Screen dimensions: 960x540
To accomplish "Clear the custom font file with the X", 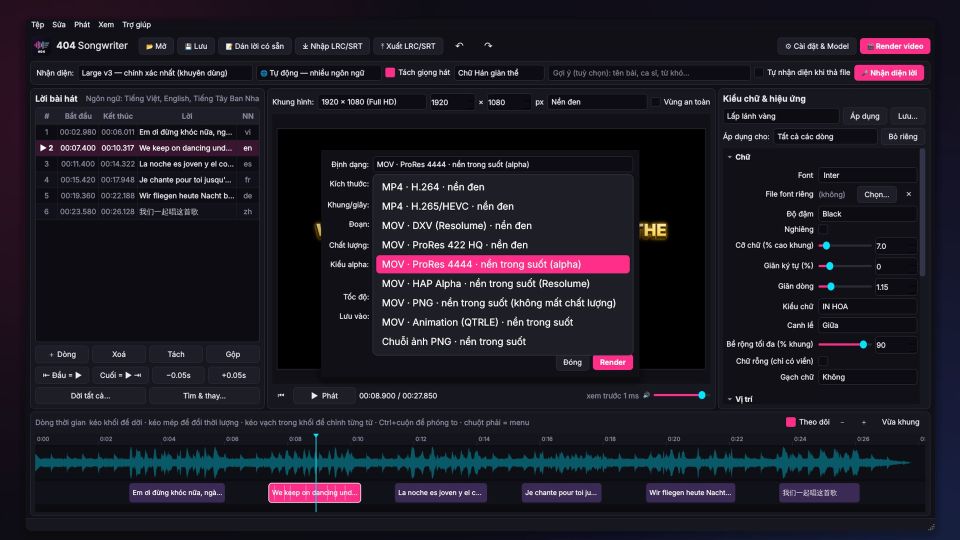I will [x=909, y=194].
